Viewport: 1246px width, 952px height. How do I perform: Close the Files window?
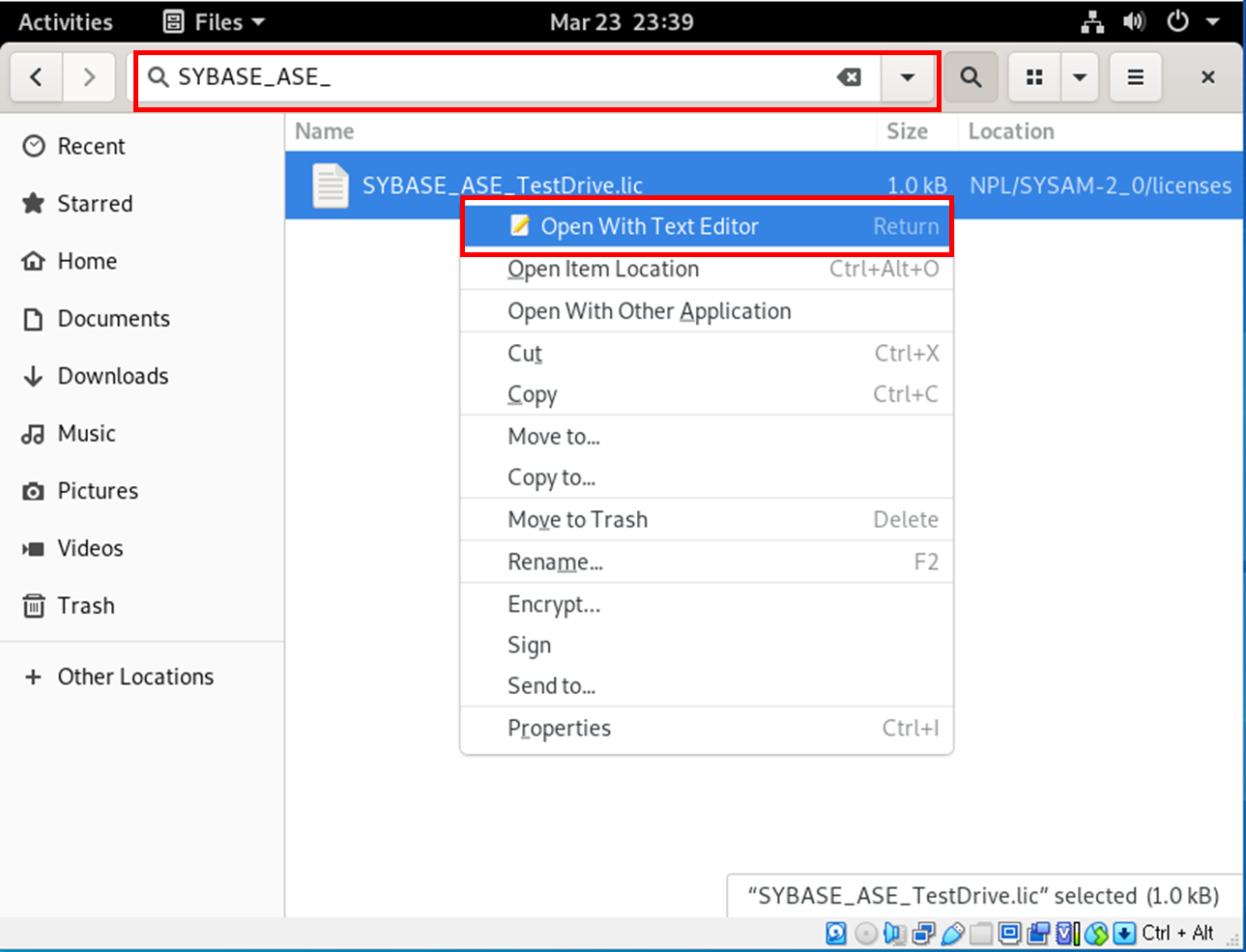click(x=1207, y=77)
